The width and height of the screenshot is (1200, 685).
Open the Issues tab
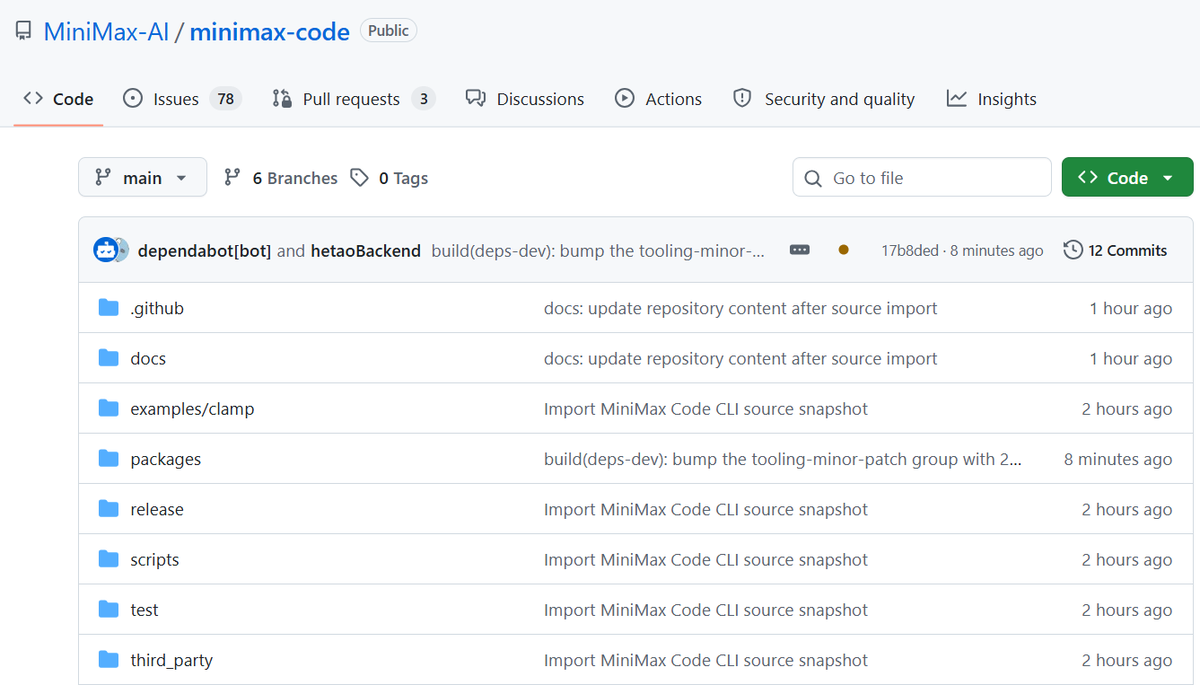click(181, 99)
